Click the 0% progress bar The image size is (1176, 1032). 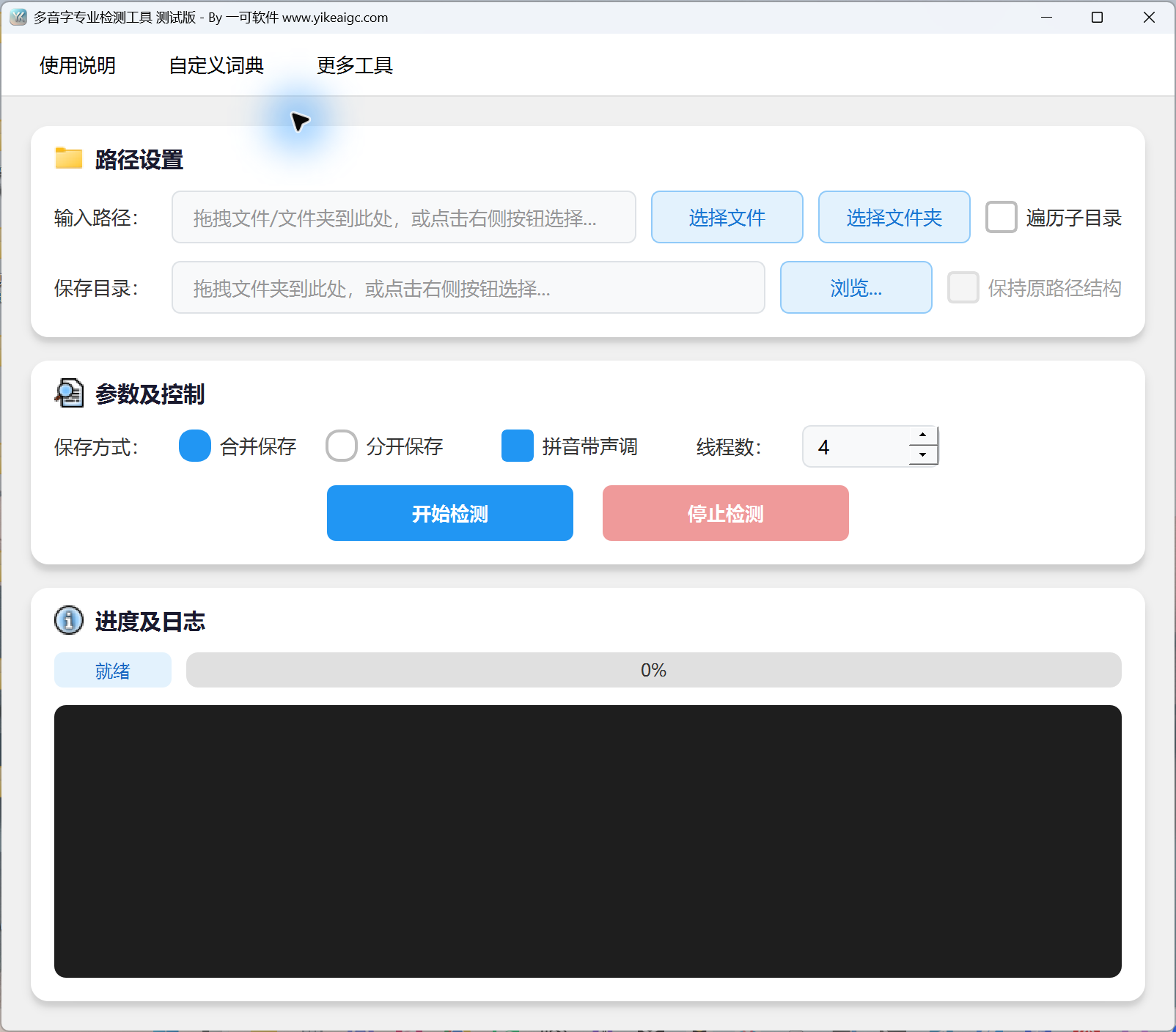click(x=654, y=670)
